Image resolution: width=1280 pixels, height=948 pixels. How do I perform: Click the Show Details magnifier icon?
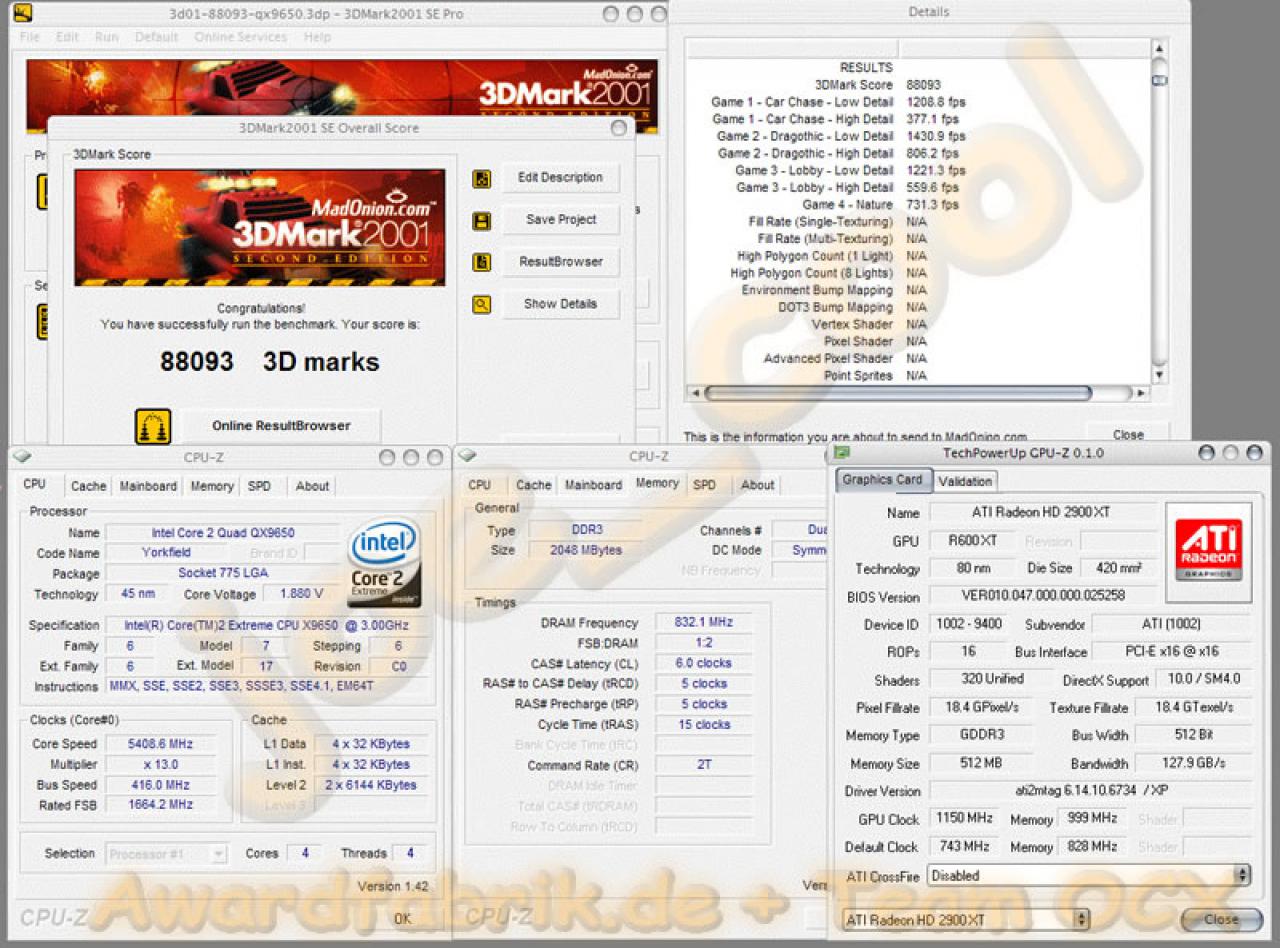click(482, 304)
